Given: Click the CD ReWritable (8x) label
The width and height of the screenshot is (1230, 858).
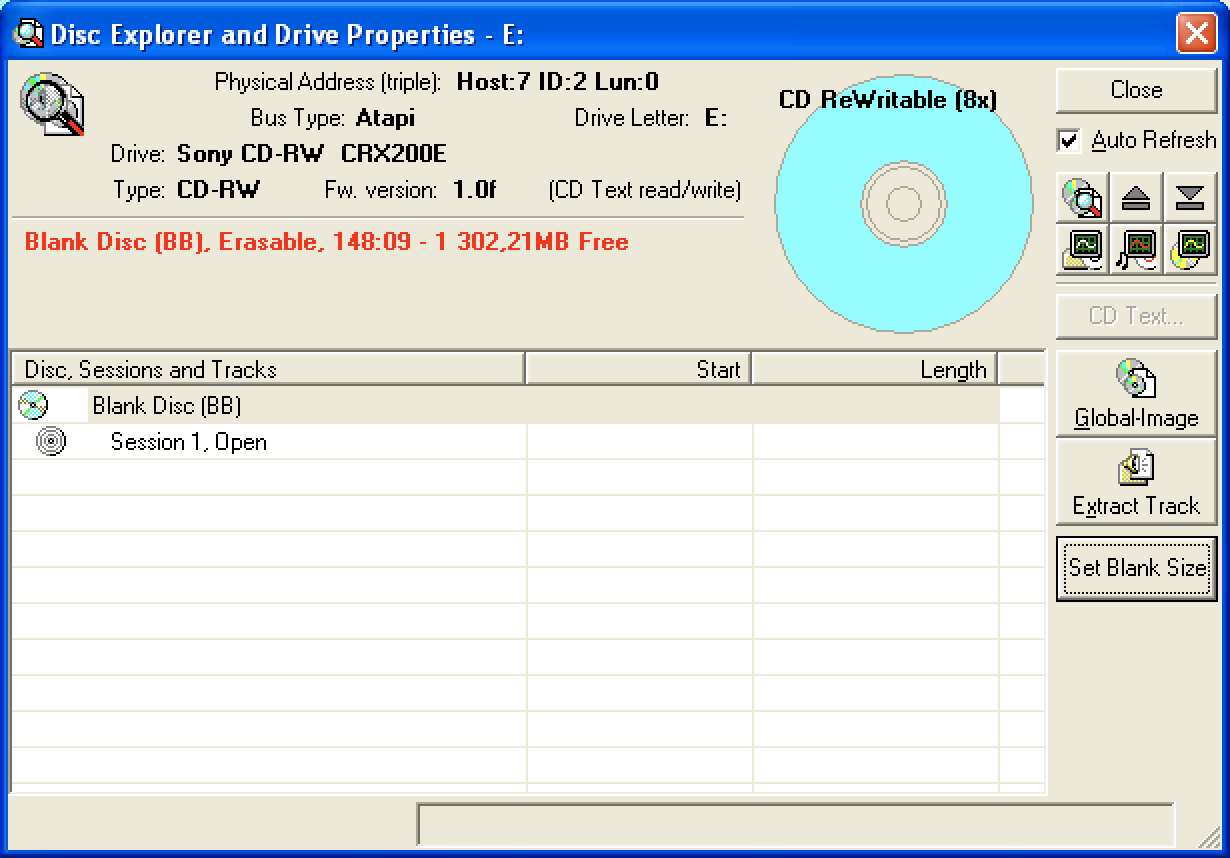Looking at the screenshot, I should tap(888, 100).
